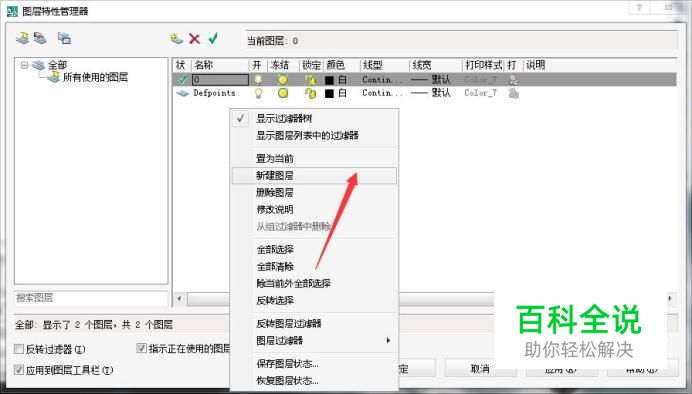This screenshot has height=394, width=692.
Task: Choose 修改说明 from context menu
Action: (x=314, y=209)
